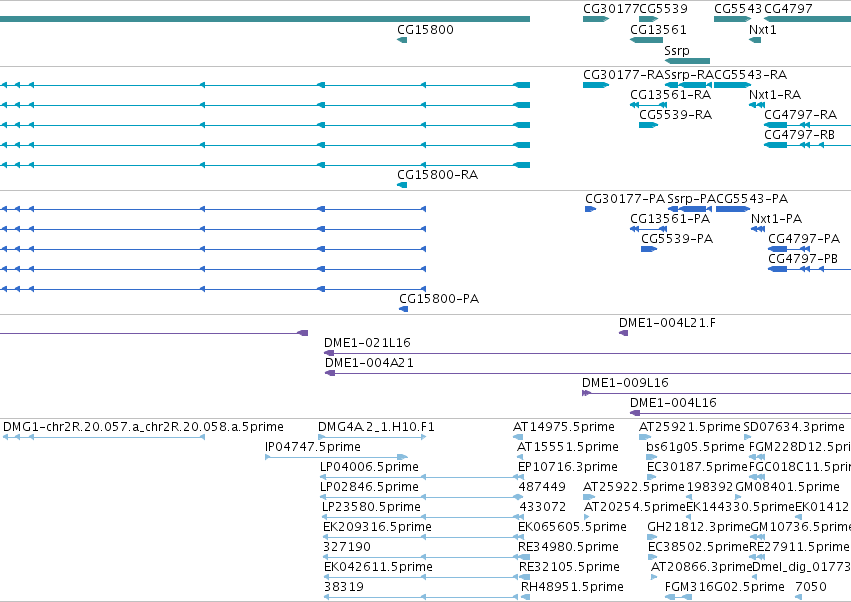Click the AT14975.5prime EST label

[x=563, y=427]
